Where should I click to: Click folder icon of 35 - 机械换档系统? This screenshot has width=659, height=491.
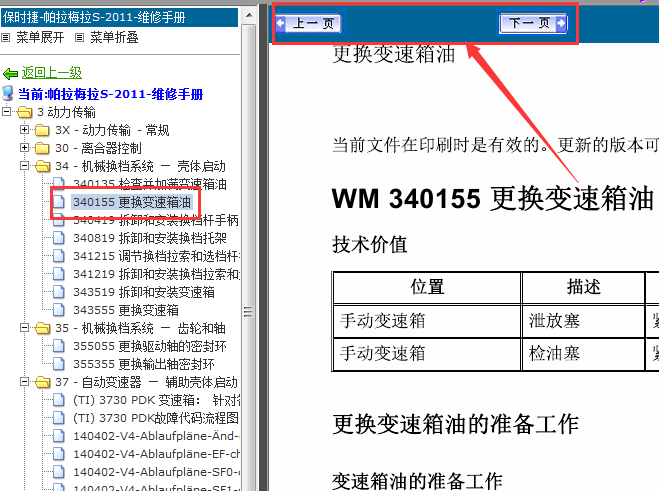coord(42,328)
